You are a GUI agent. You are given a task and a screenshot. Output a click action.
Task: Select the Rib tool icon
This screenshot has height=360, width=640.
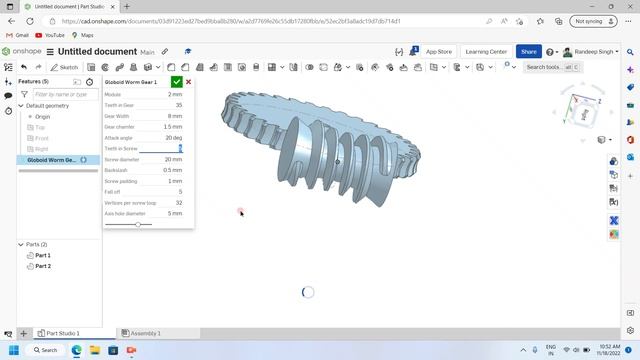[213, 67]
